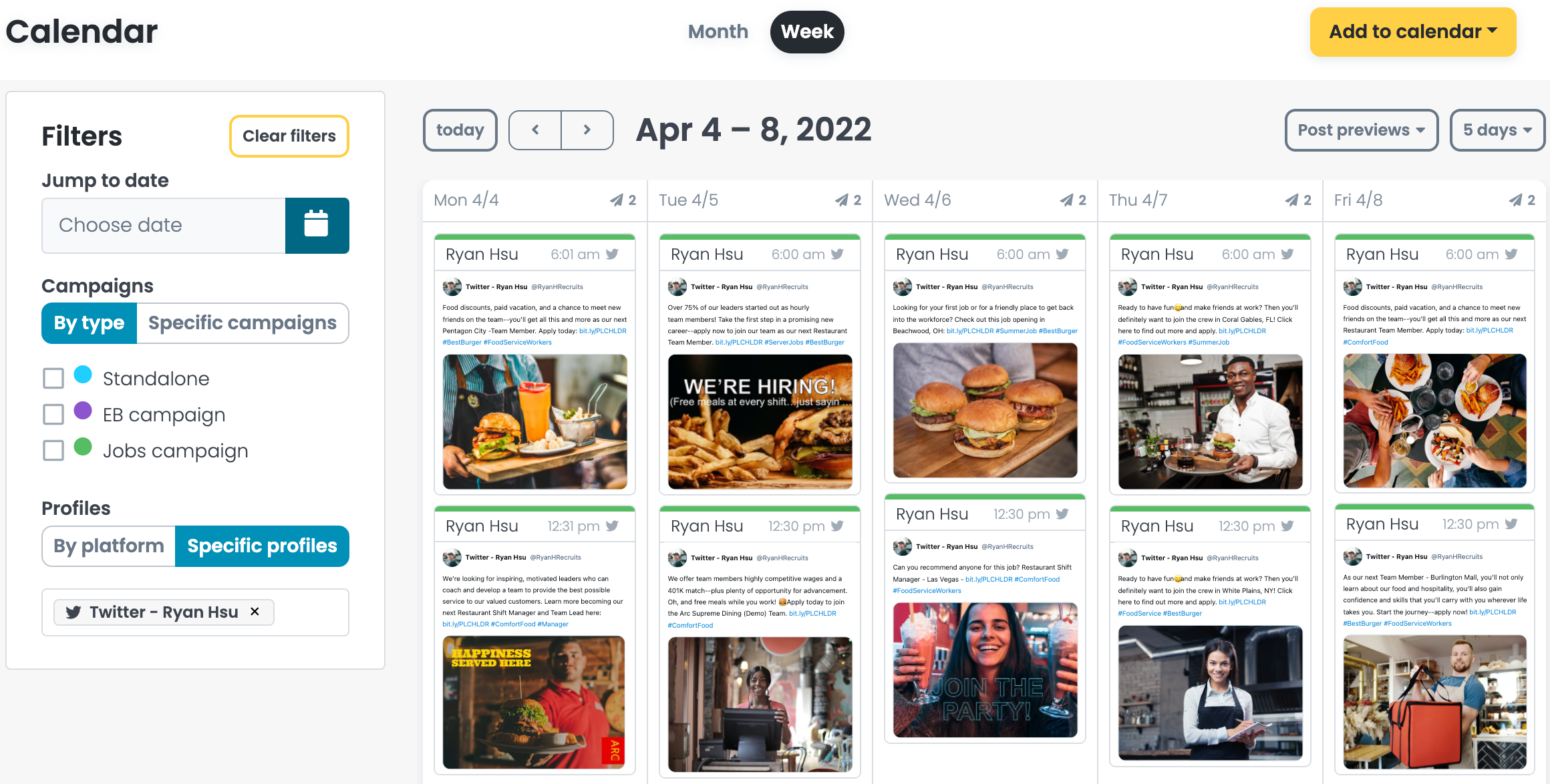This screenshot has height=784, width=1550.
Task: Click Twitter bird on Monday 6:01 am post
Action: (x=612, y=254)
